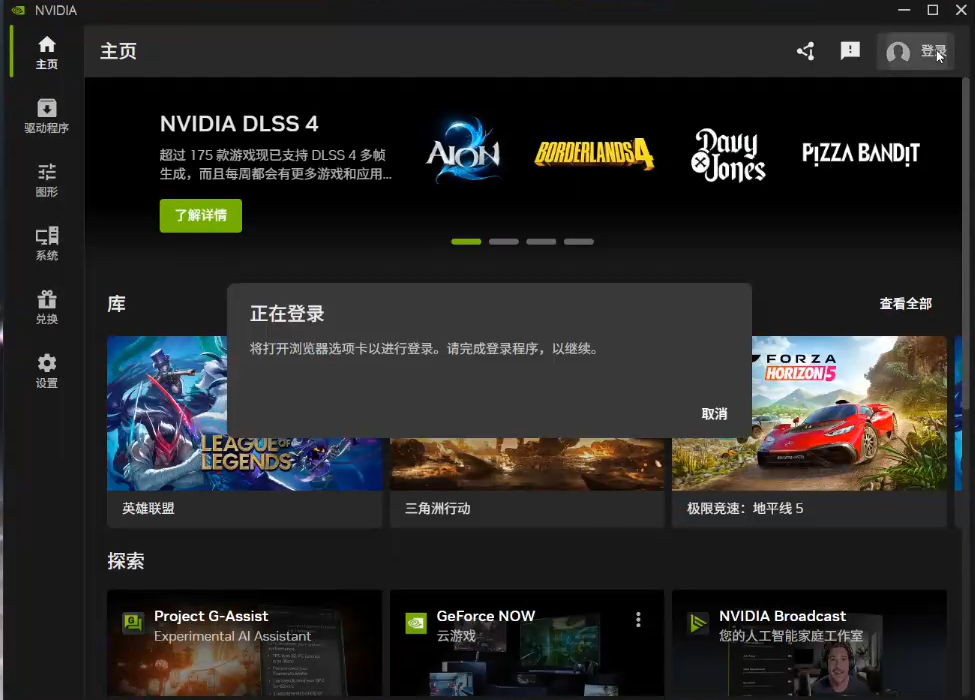Cancel (取消) the sign-in dialog
This screenshot has height=700, width=975.
[x=714, y=414]
